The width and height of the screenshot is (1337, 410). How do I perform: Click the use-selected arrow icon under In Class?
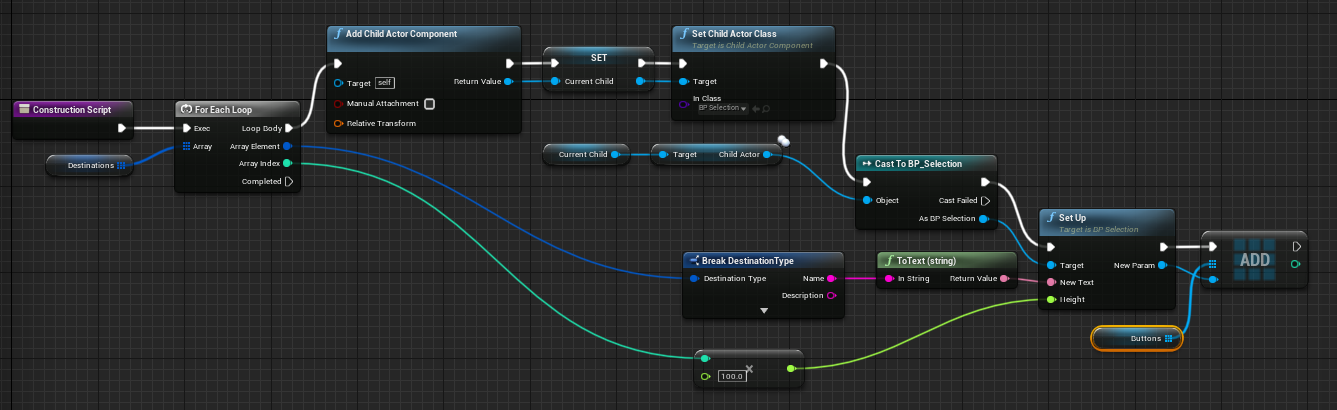[x=756, y=108]
